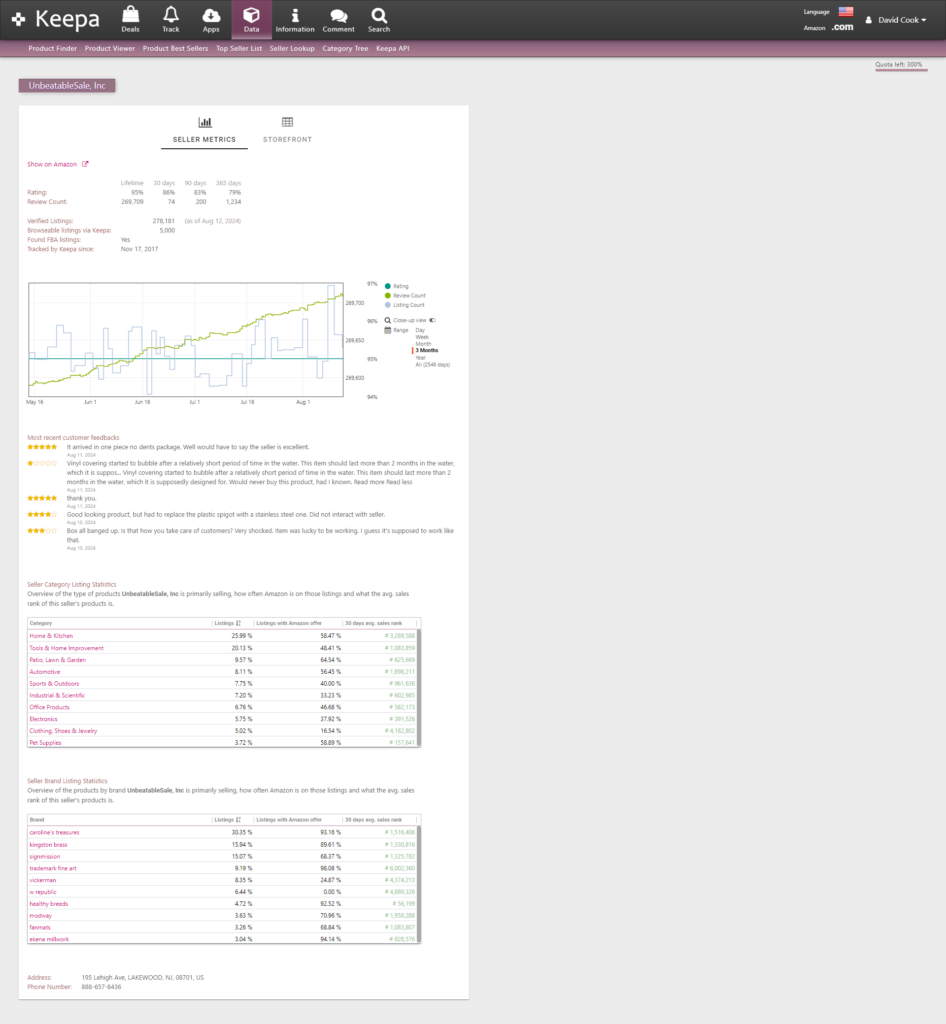The image size is (946, 1024).
Task: Open the Electronics category link
Action: (43, 719)
